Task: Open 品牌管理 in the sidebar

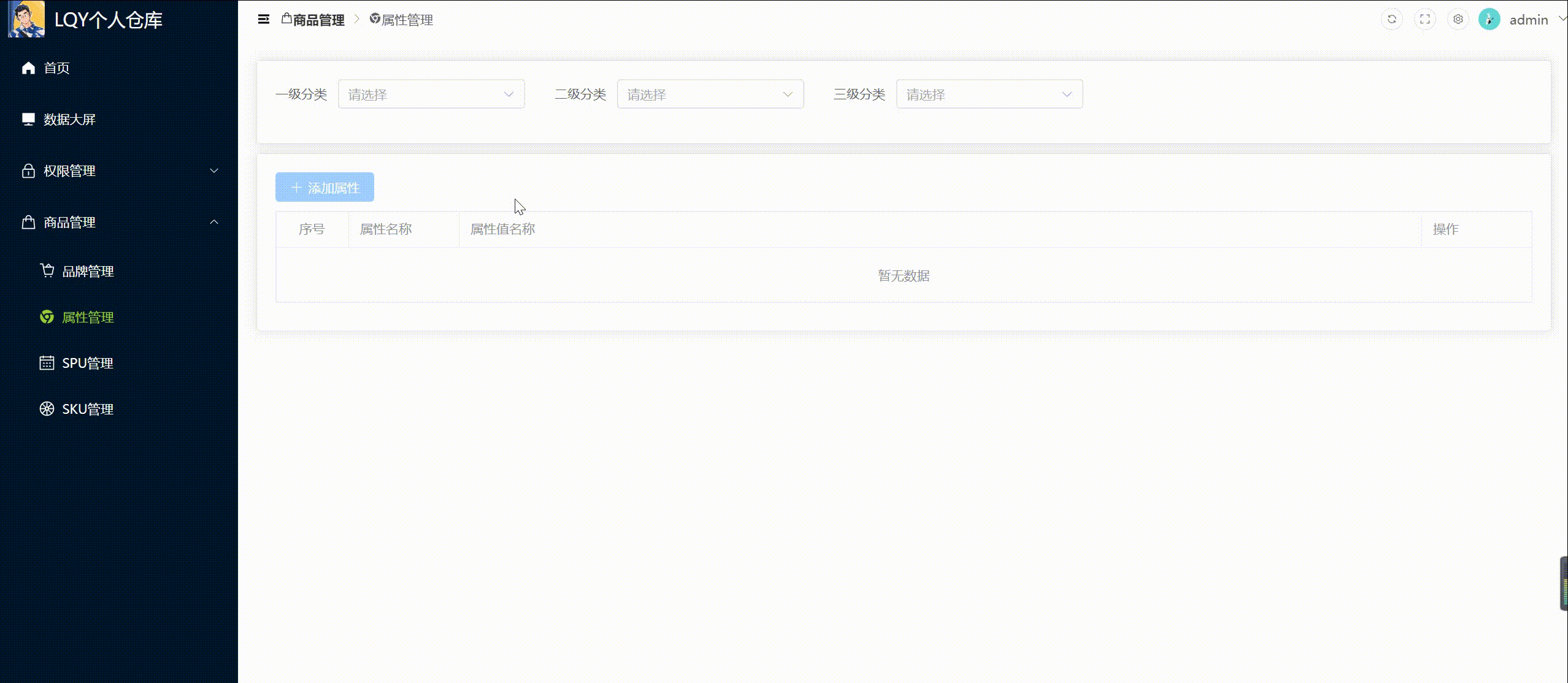Action: pyautogui.click(x=118, y=271)
